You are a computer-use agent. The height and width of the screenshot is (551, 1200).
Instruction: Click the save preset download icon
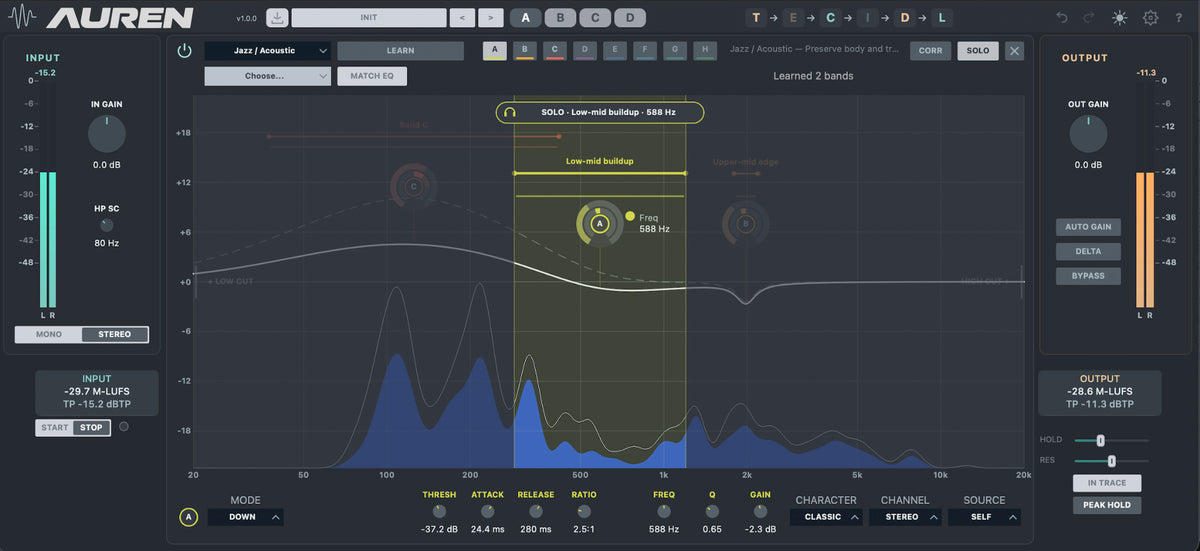pyautogui.click(x=277, y=18)
